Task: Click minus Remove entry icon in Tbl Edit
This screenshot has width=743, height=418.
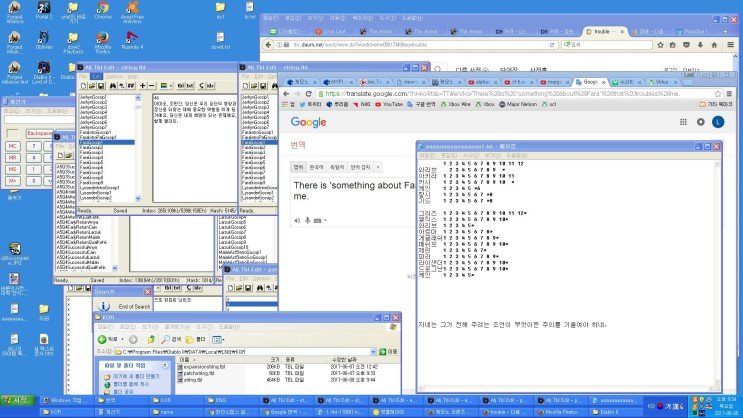Action: tap(152, 86)
